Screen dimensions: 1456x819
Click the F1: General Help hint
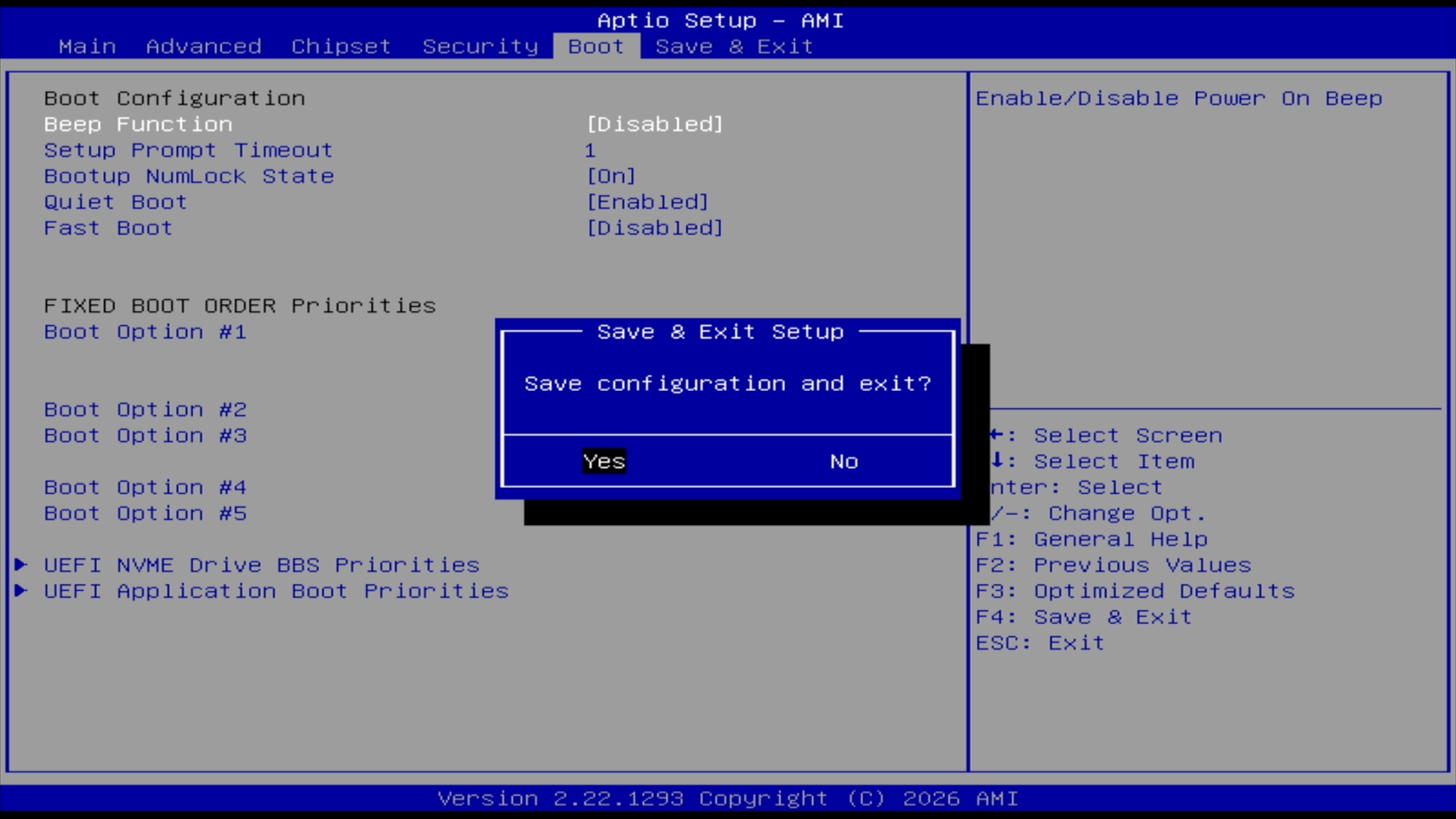(x=1092, y=539)
